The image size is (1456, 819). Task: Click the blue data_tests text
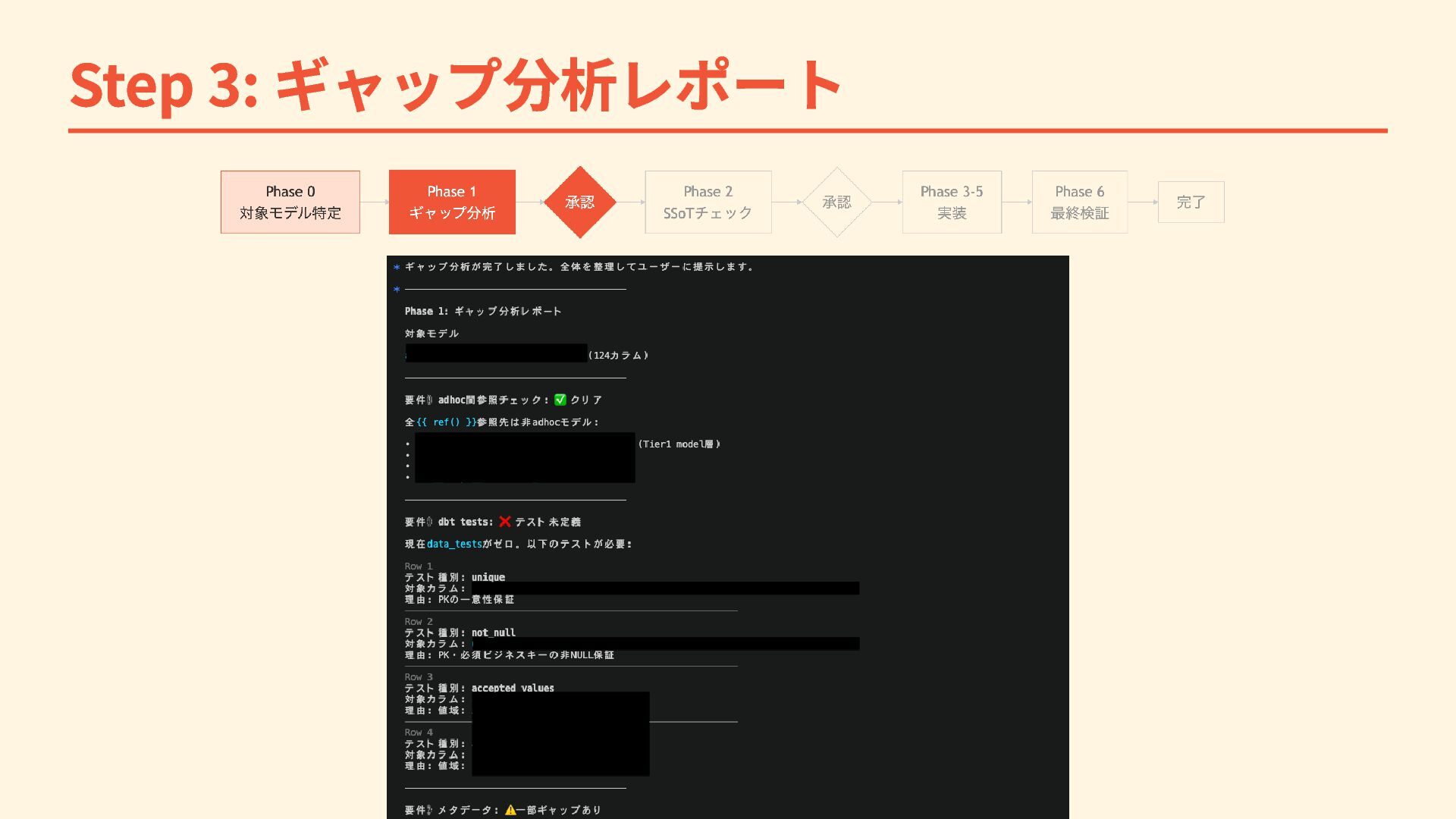coord(454,544)
